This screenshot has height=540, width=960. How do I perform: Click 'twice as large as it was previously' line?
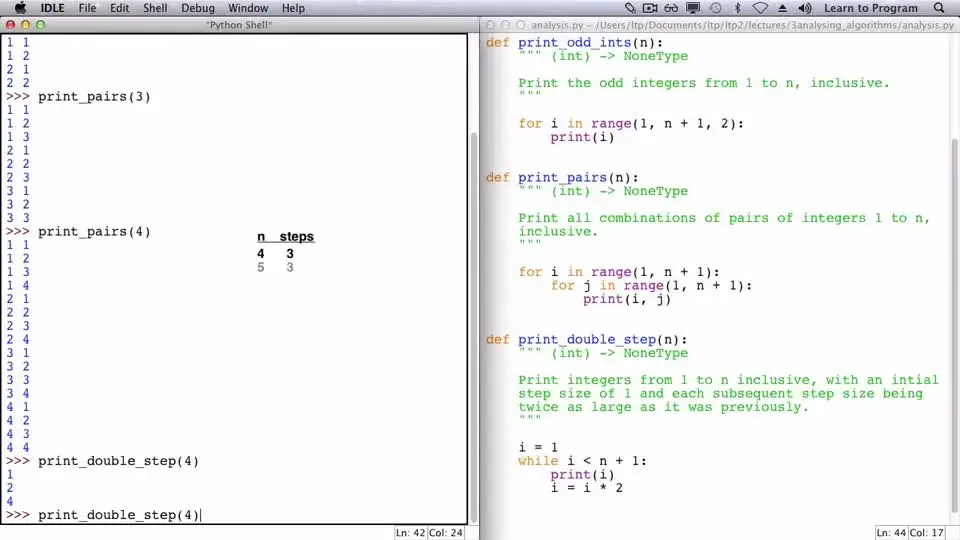click(663, 407)
